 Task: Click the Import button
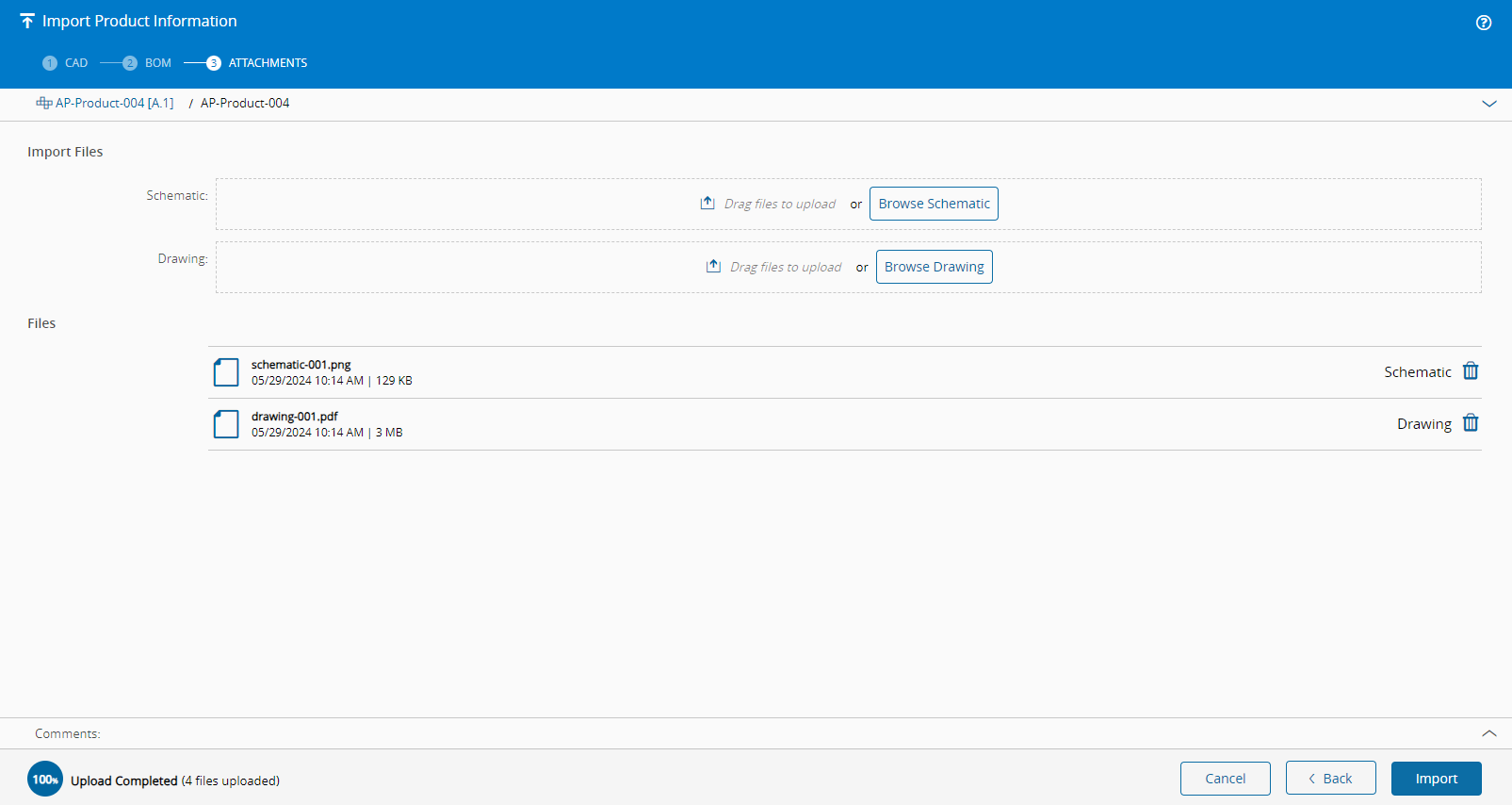(1437, 779)
